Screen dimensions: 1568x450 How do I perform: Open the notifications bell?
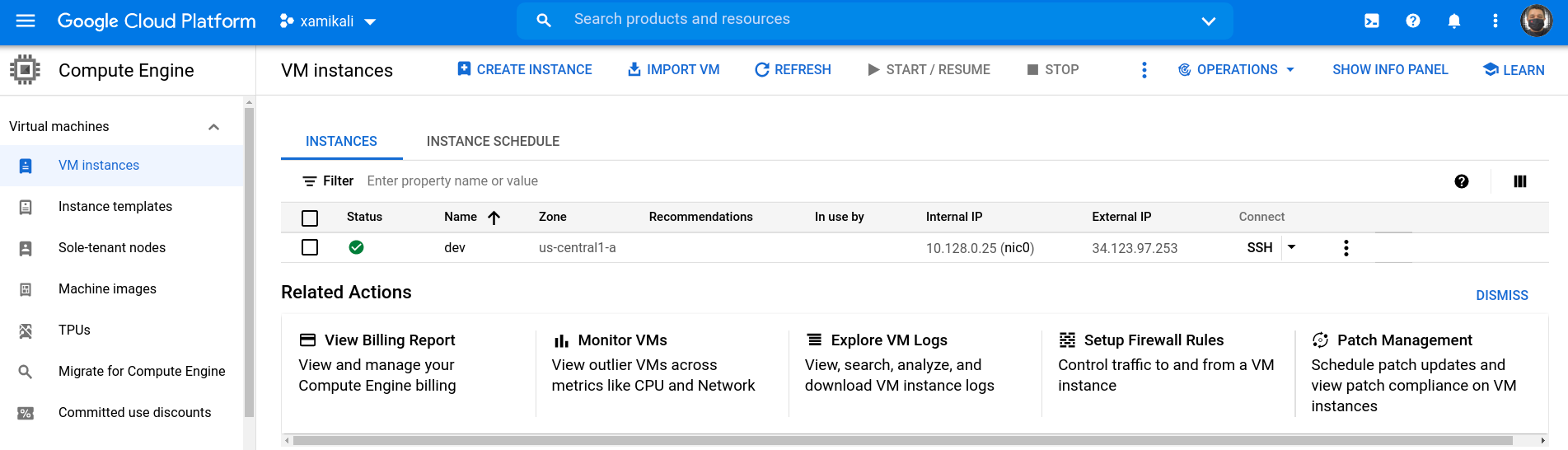click(1454, 21)
